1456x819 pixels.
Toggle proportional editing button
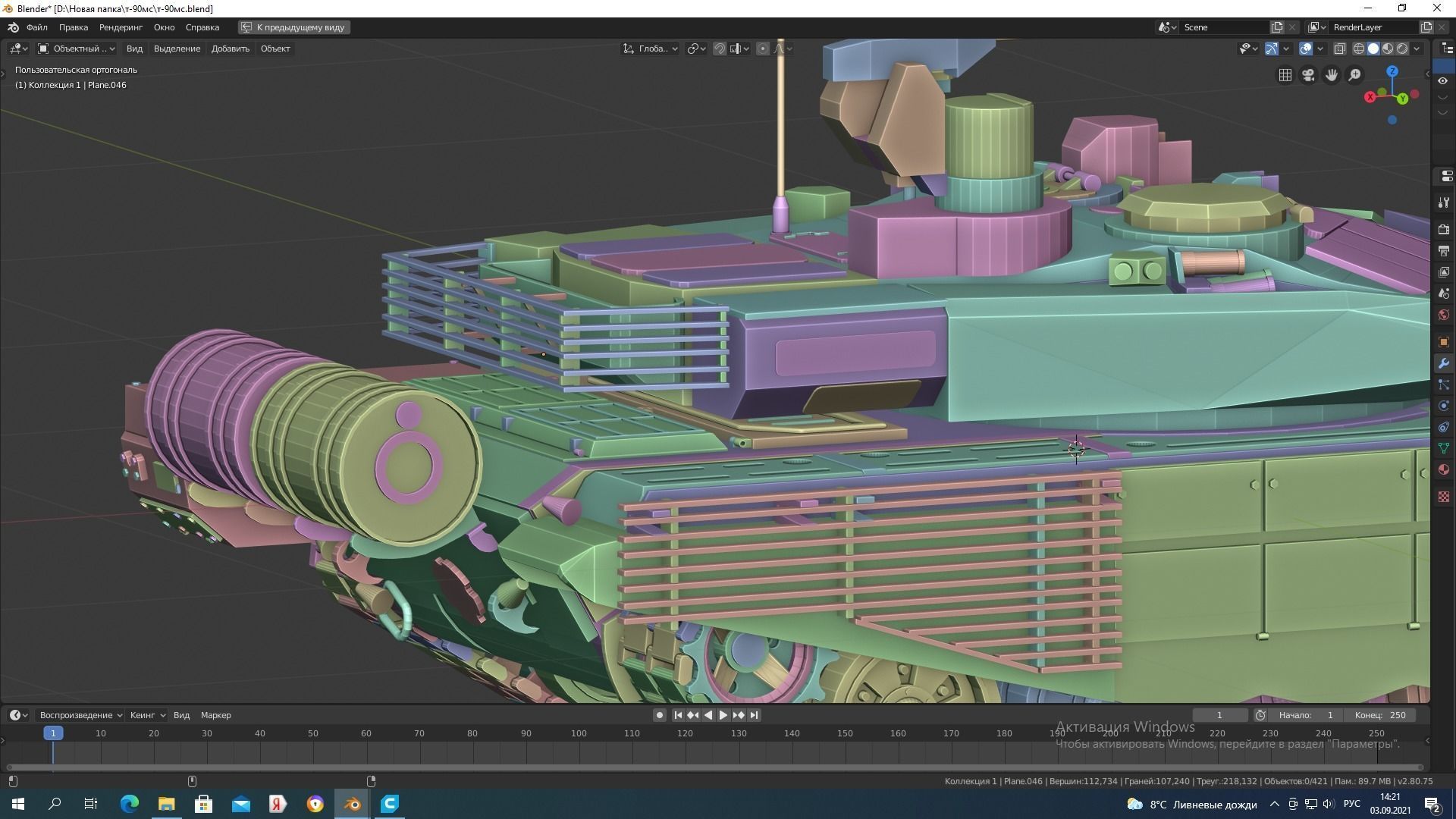(763, 49)
